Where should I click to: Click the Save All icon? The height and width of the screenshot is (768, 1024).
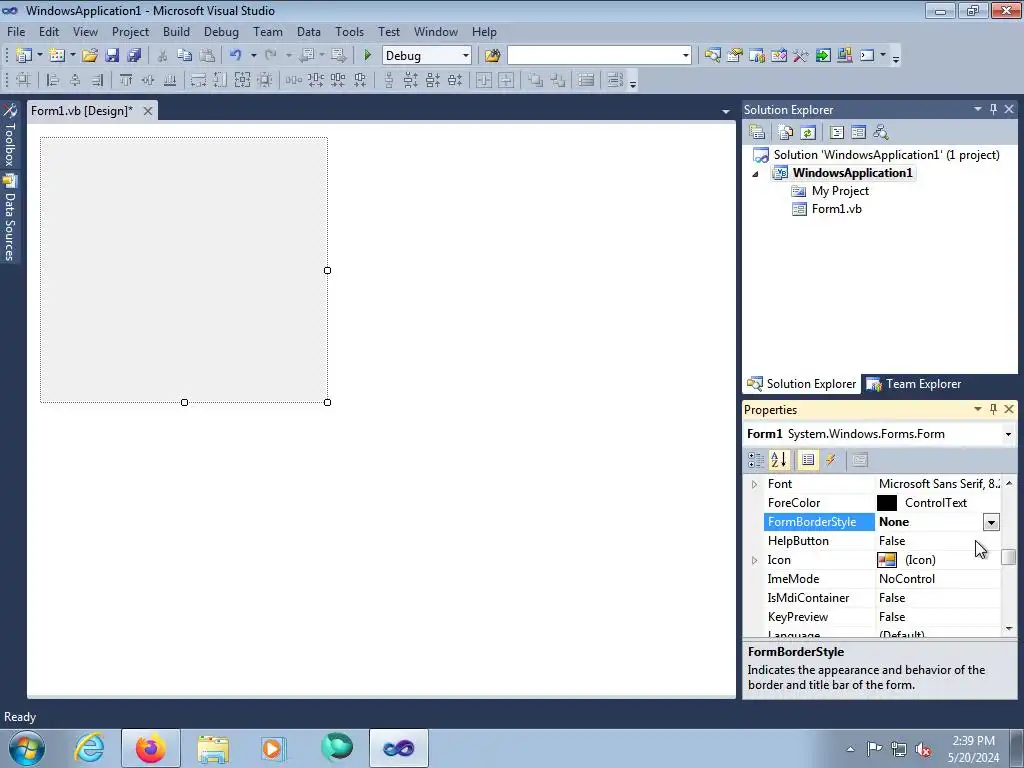tap(135, 56)
